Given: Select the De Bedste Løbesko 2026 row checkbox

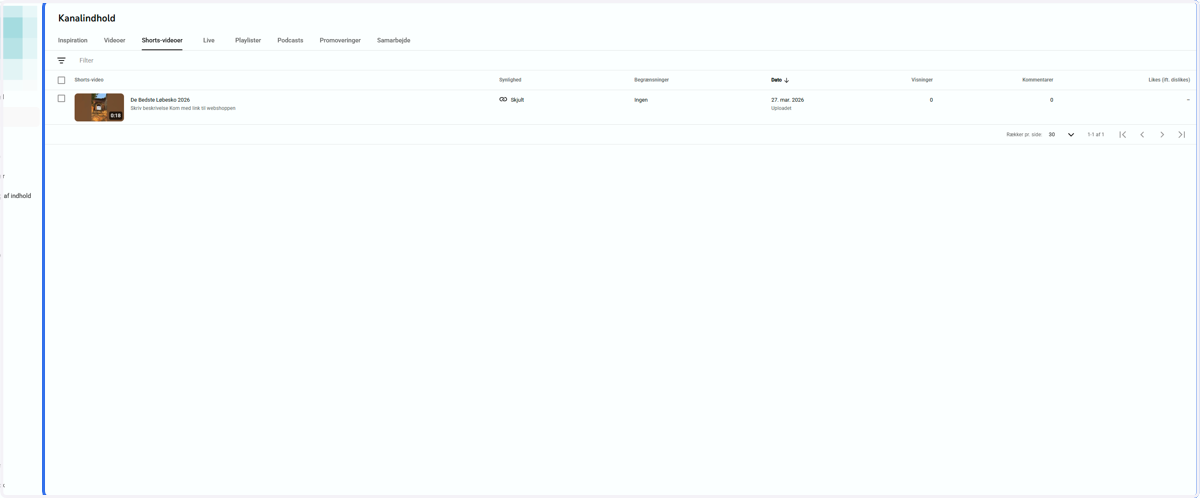Looking at the screenshot, I should click(x=61, y=99).
